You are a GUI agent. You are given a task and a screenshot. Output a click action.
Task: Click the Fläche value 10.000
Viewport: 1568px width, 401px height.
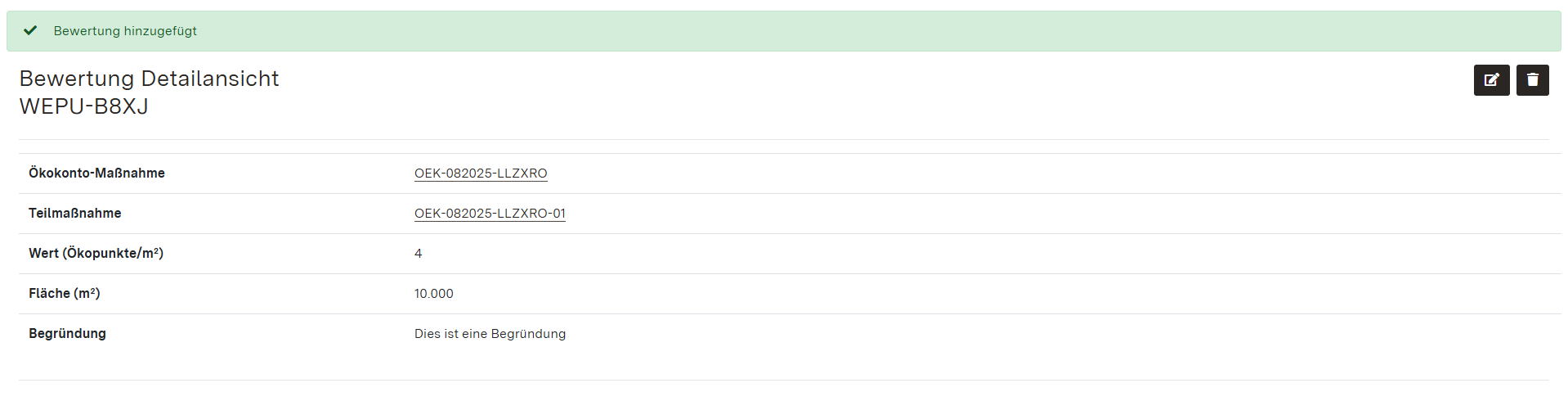click(433, 294)
